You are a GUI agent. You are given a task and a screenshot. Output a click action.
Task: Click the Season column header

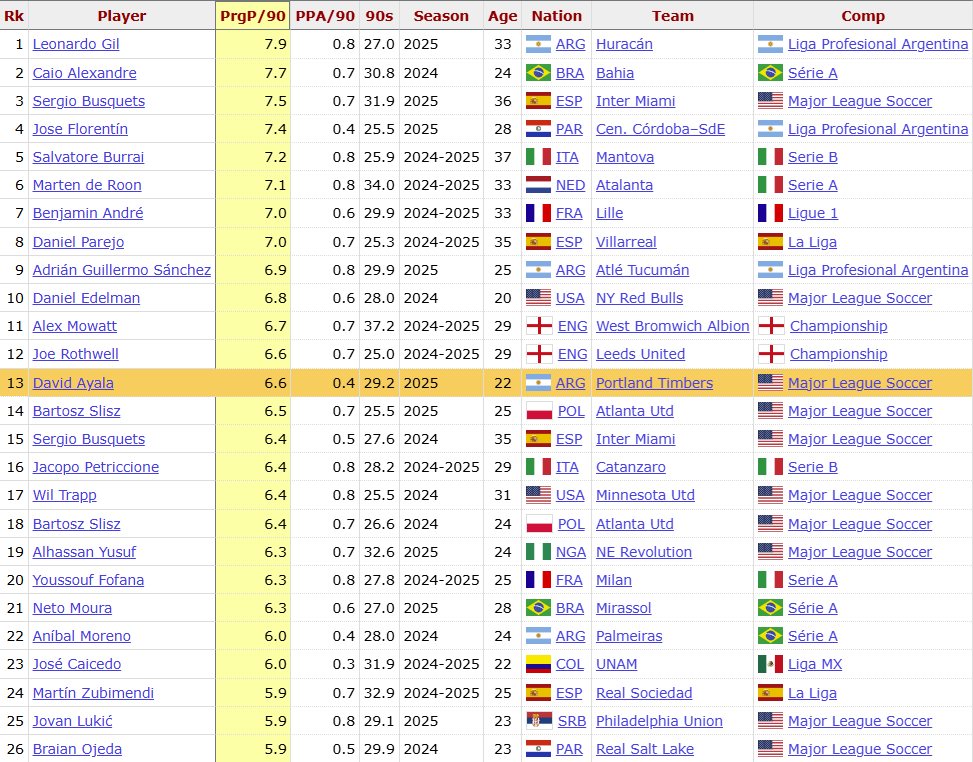point(441,16)
